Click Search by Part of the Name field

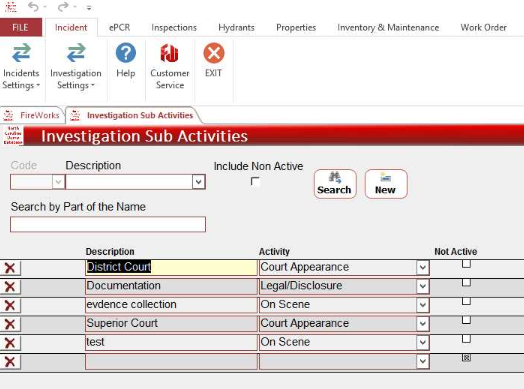click(108, 224)
